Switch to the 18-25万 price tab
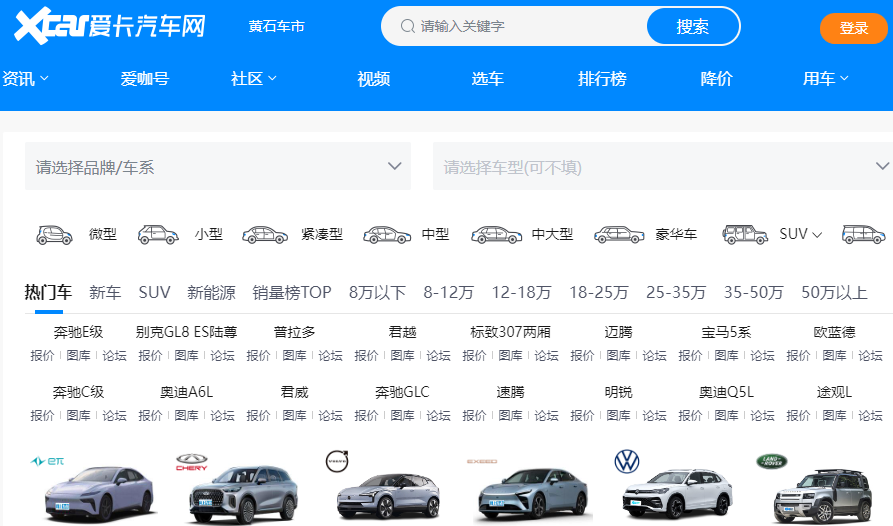This screenshot has width=893, height=526. [x=599, y=293]
